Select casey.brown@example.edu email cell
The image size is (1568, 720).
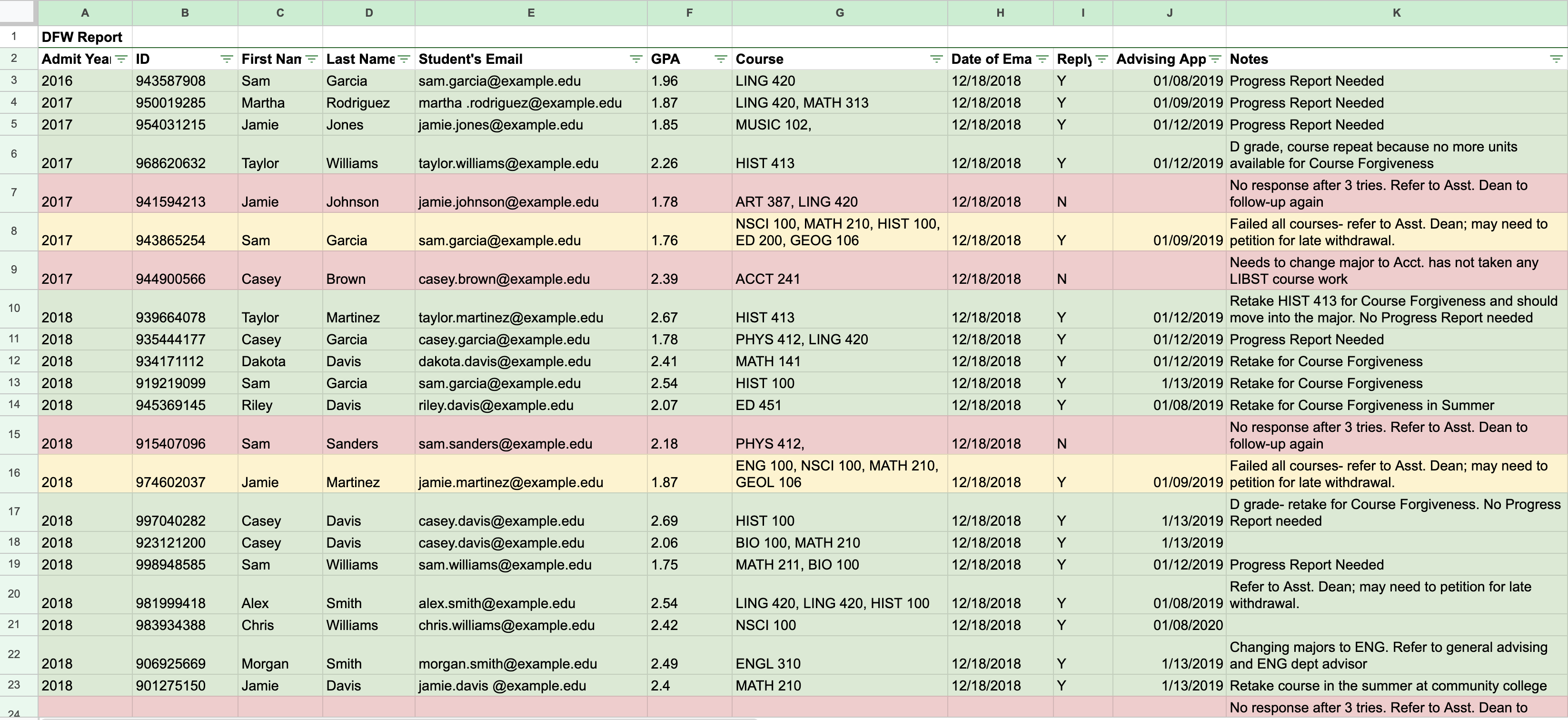click(531, 270)
